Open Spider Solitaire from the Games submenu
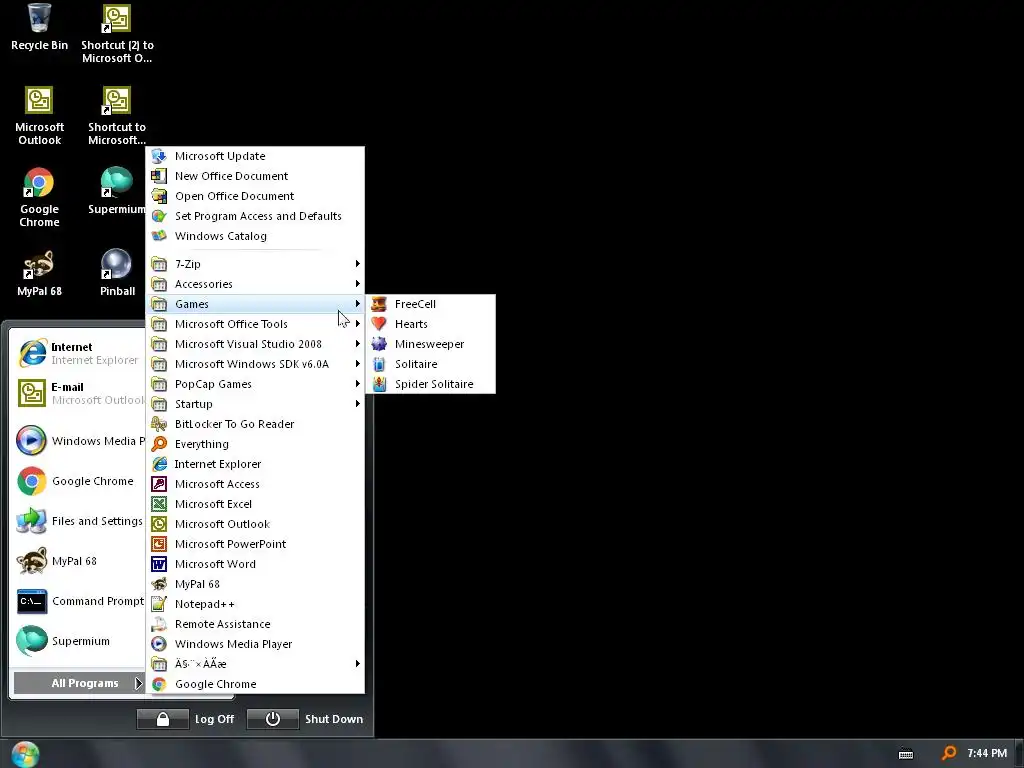Viewport: 1024px width, 768px height. pyautogui.click(x=430, y=384)
